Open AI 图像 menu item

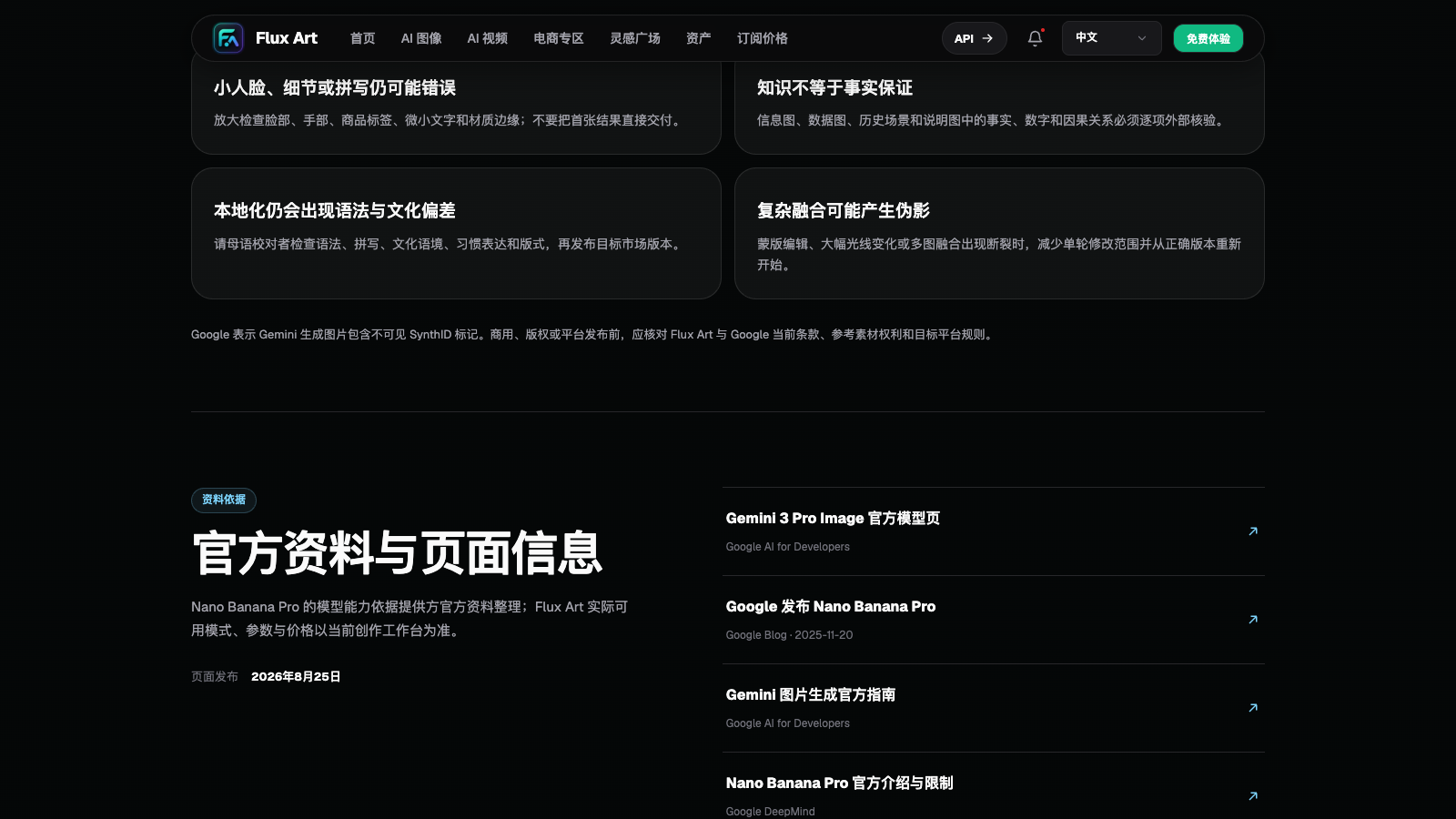[421, 38]
